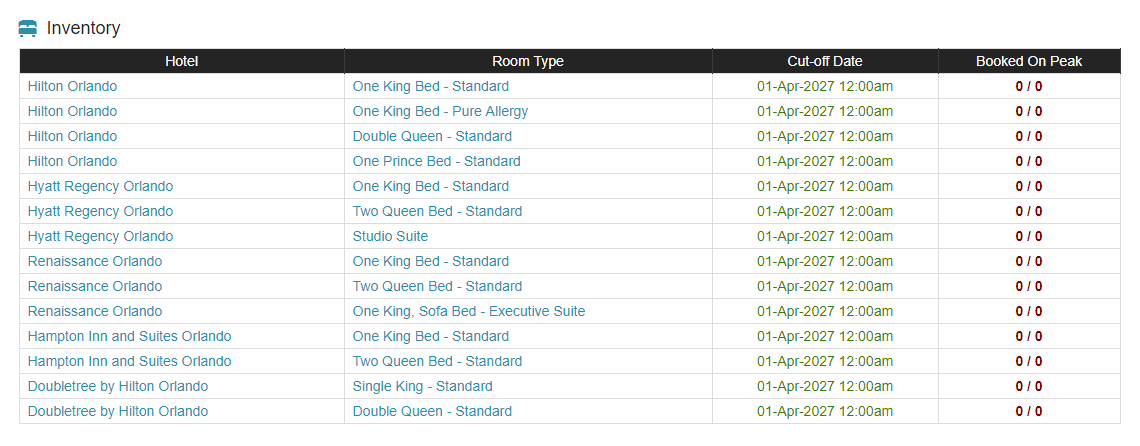Open Hyatt Regency Orlando in Studio Suite row
Image resolution: width=1140 pixels, height=446 pixels.
(x=100, y=236)
